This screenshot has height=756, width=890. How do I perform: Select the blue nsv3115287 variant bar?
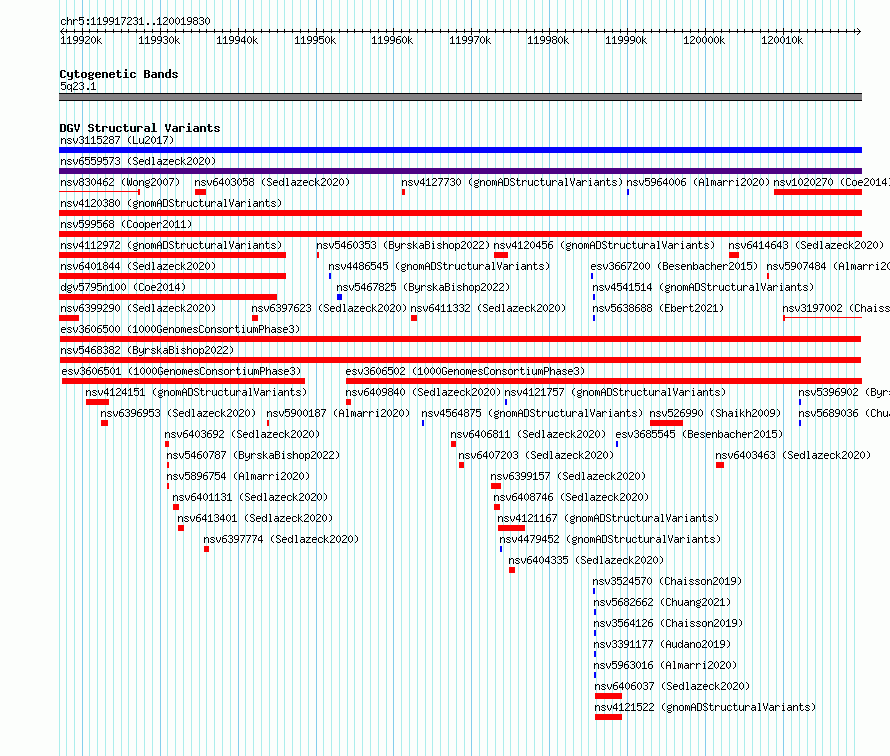pyautogui.click(x=460, y=150)
